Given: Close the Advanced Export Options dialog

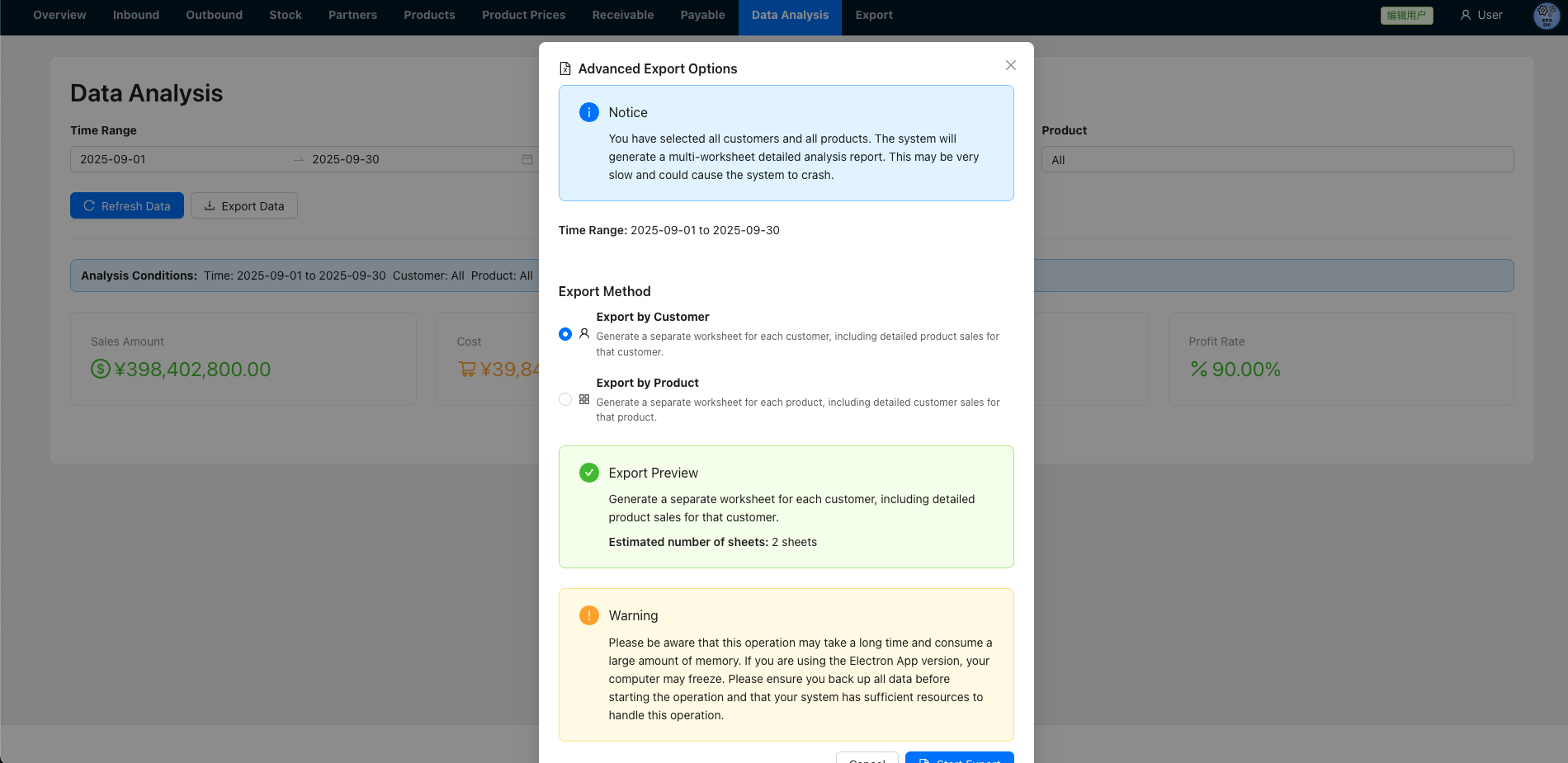Looking at the screenshot, I should coord(1010,65).
